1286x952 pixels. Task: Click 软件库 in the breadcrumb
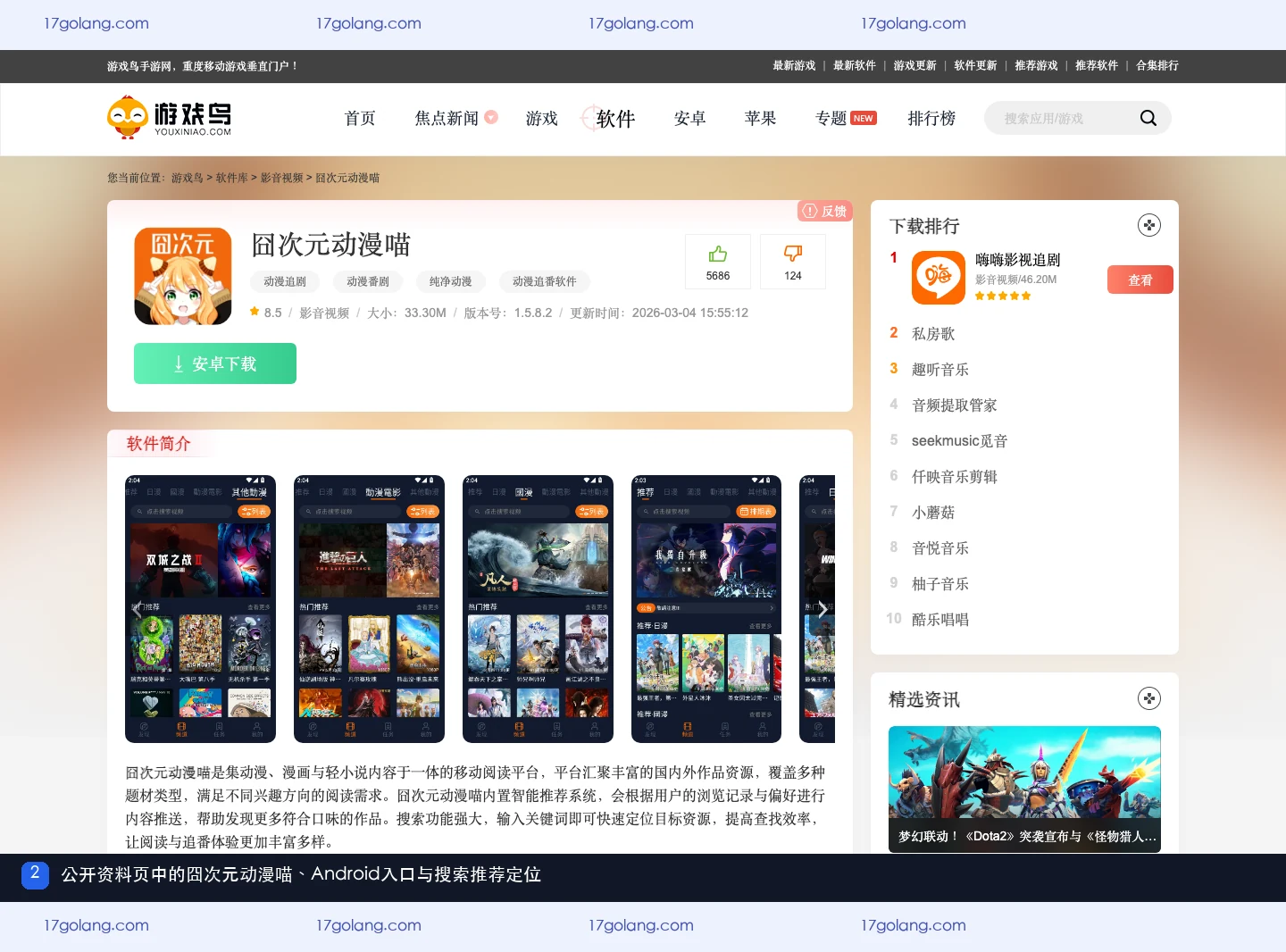coord(232,178)
